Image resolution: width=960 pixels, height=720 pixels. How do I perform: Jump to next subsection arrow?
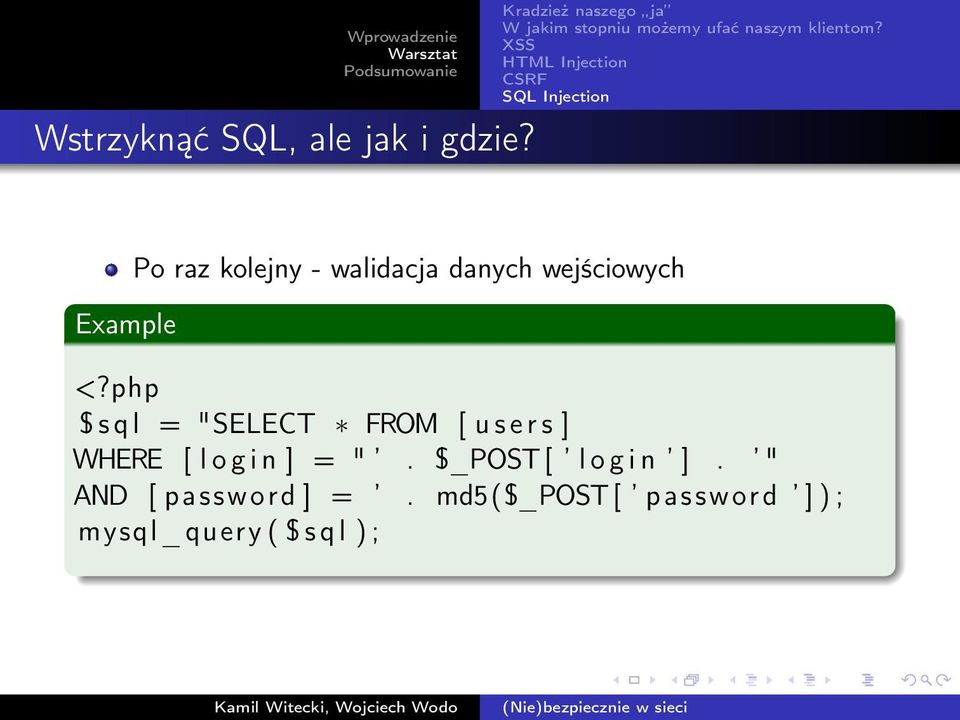[x=769, y=680]
